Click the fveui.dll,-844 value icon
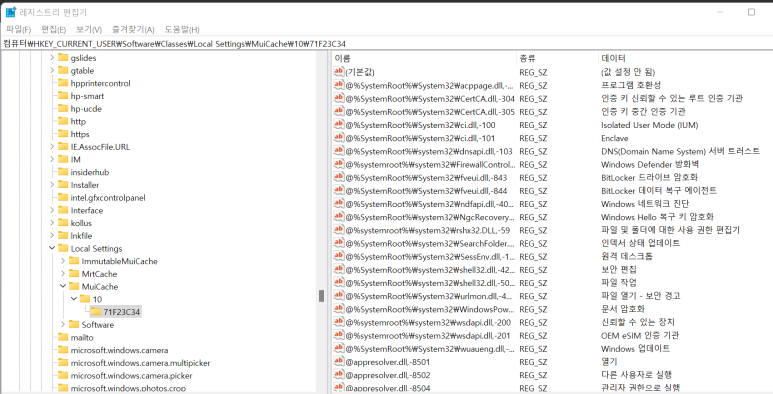Screen dimensions: 773x394 339,190
